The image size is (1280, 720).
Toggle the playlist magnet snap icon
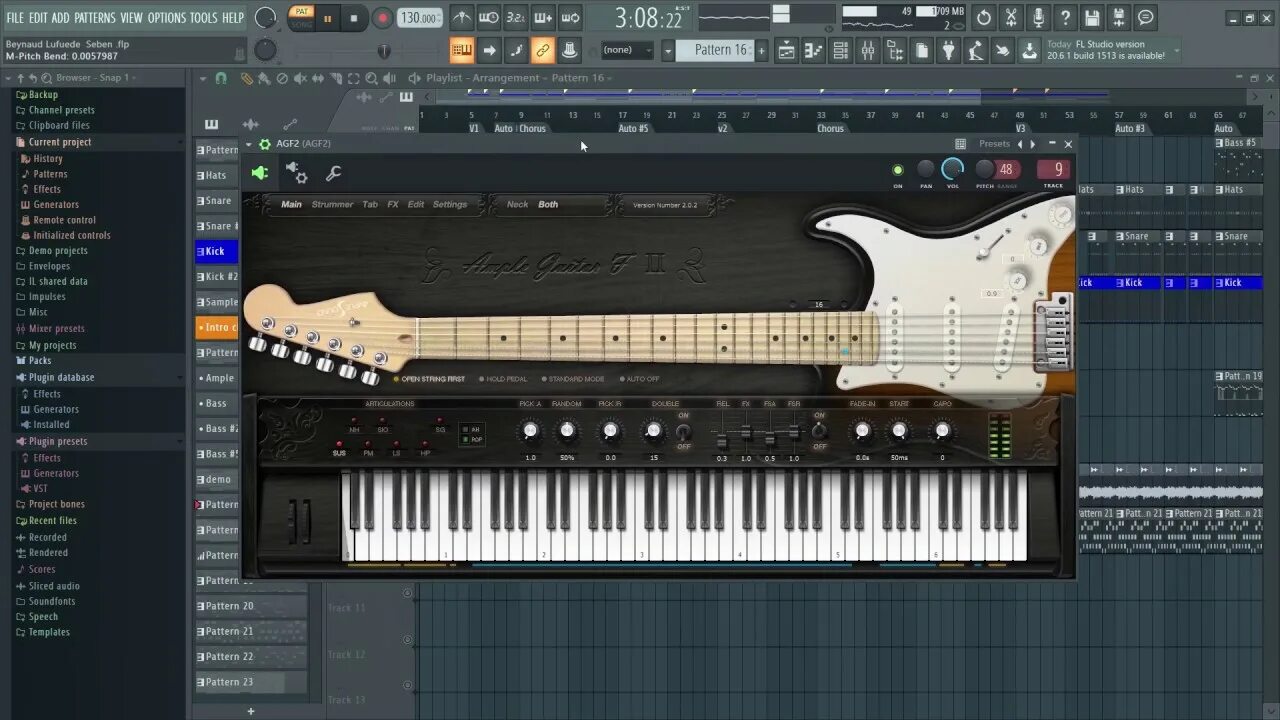221,78
